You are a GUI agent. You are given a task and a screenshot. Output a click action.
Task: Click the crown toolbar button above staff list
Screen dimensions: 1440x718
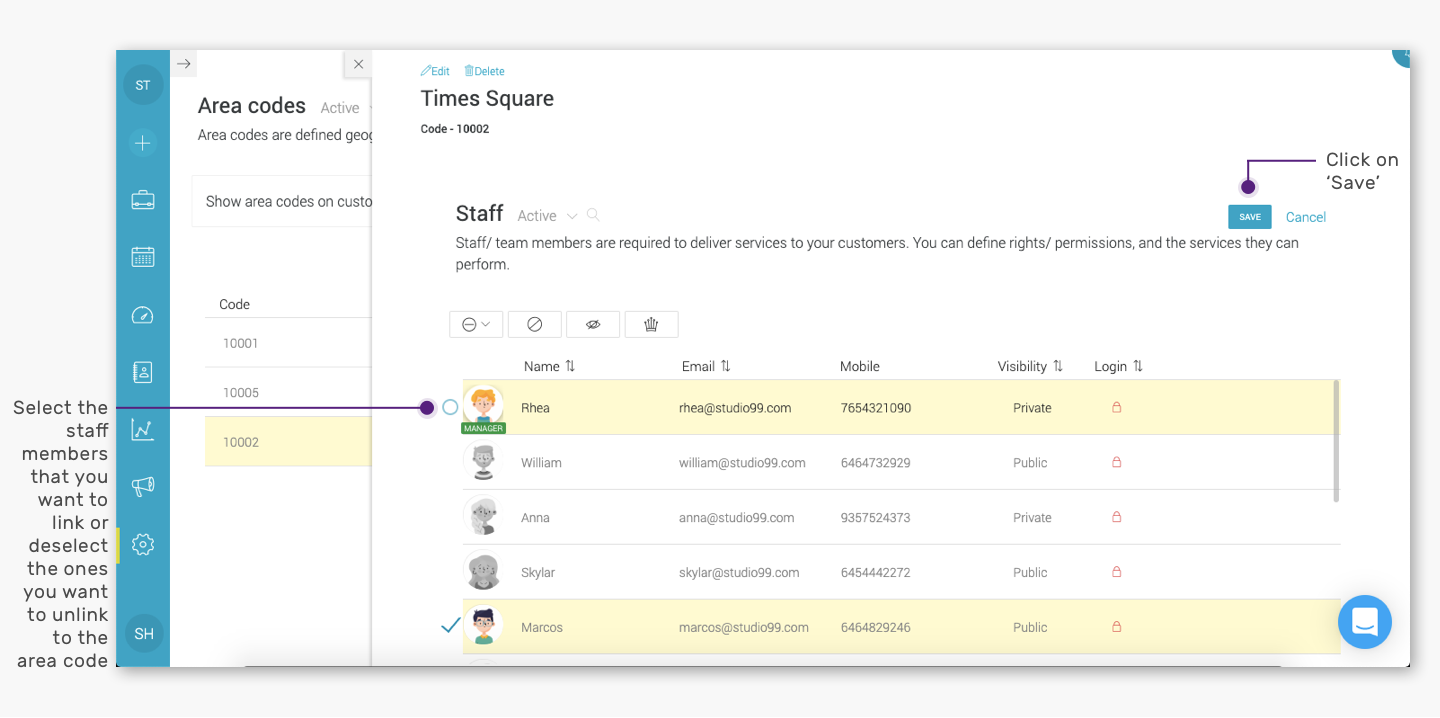coord(651,324)
